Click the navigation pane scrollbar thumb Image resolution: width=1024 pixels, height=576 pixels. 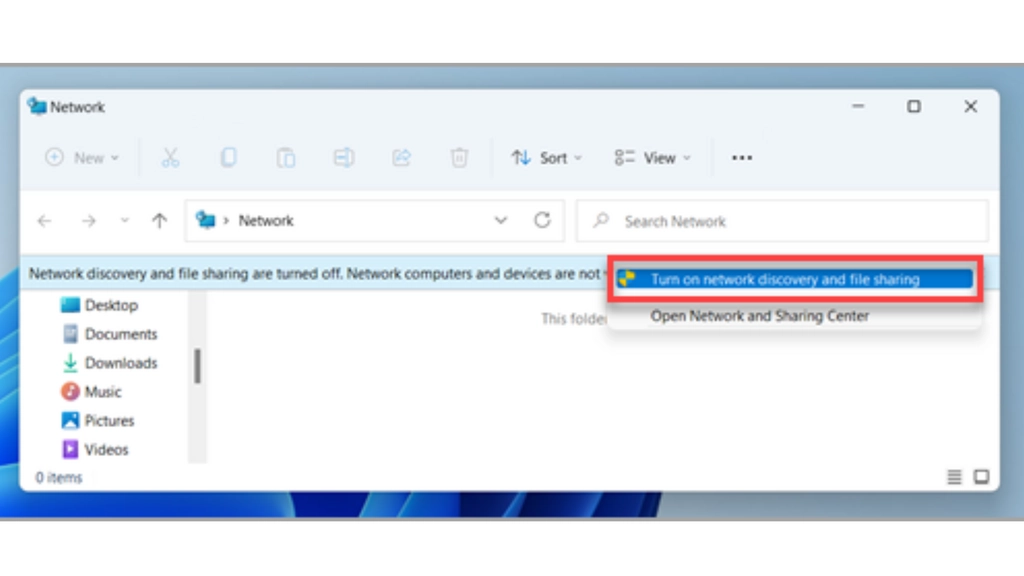point(197,366)
